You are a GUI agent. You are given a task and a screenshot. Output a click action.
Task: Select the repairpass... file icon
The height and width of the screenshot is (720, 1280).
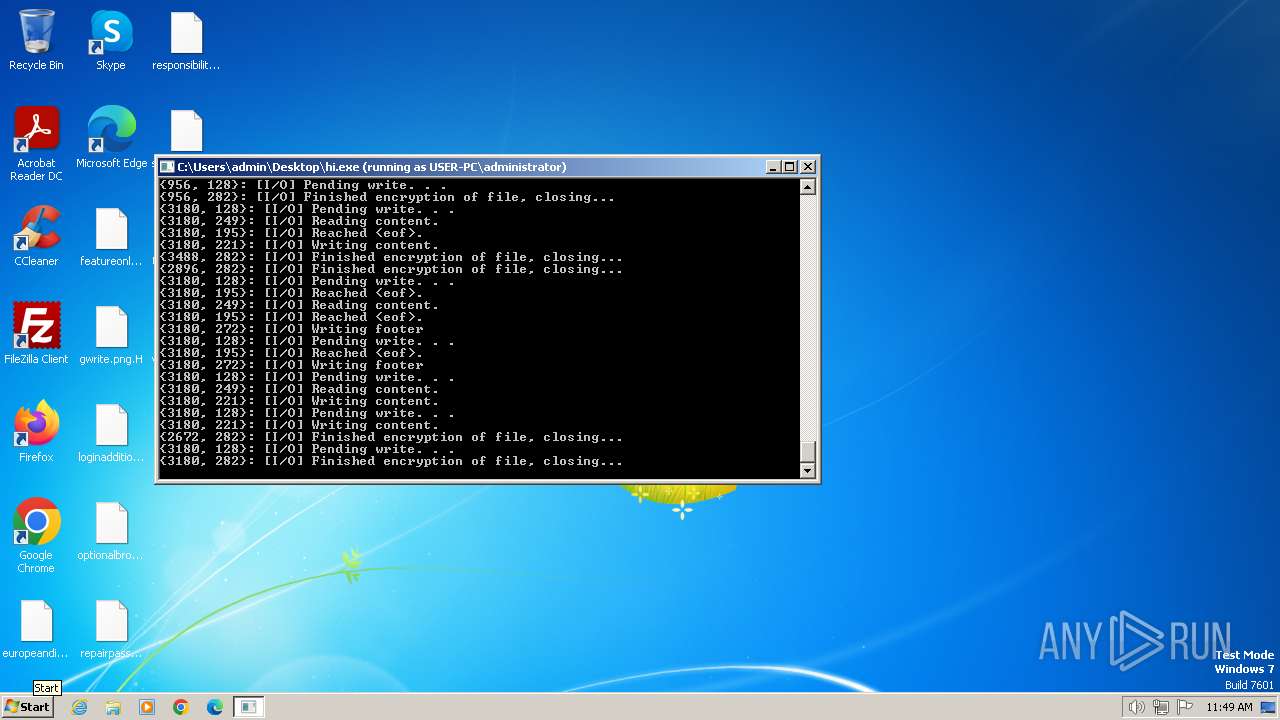[111, 629]
